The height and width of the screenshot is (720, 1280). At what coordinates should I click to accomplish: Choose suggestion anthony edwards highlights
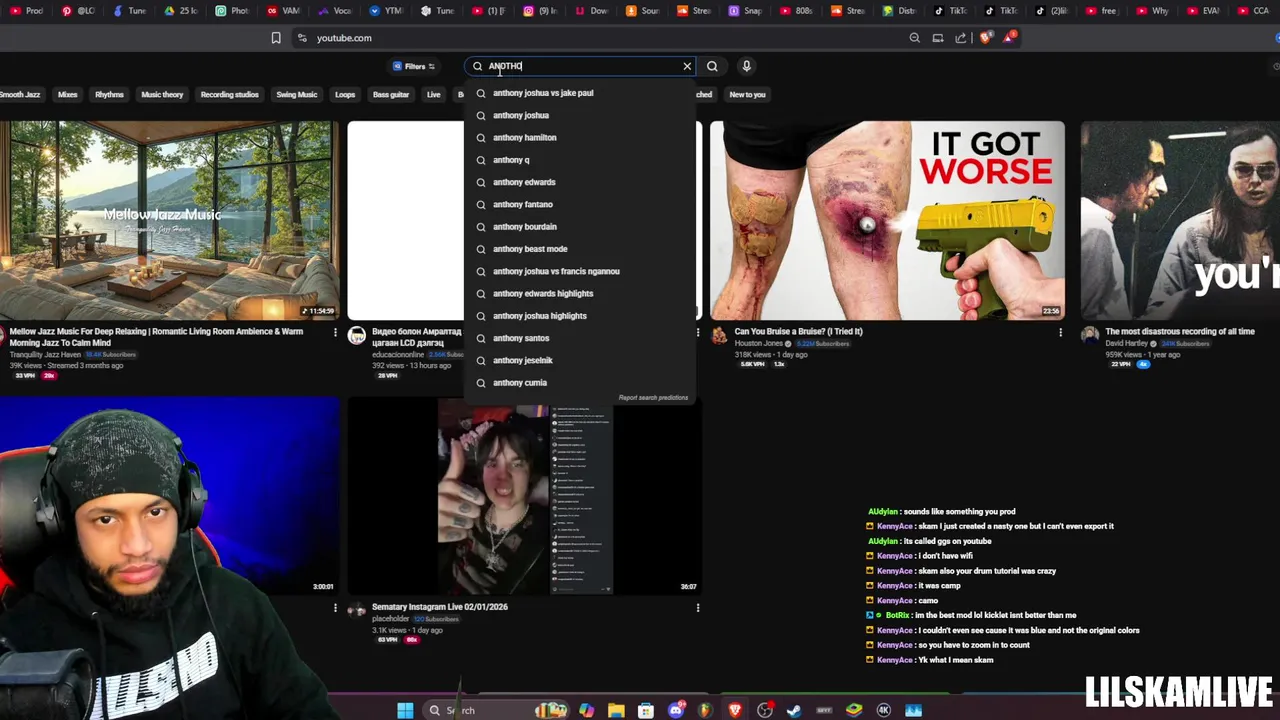(x=580, y=293)
